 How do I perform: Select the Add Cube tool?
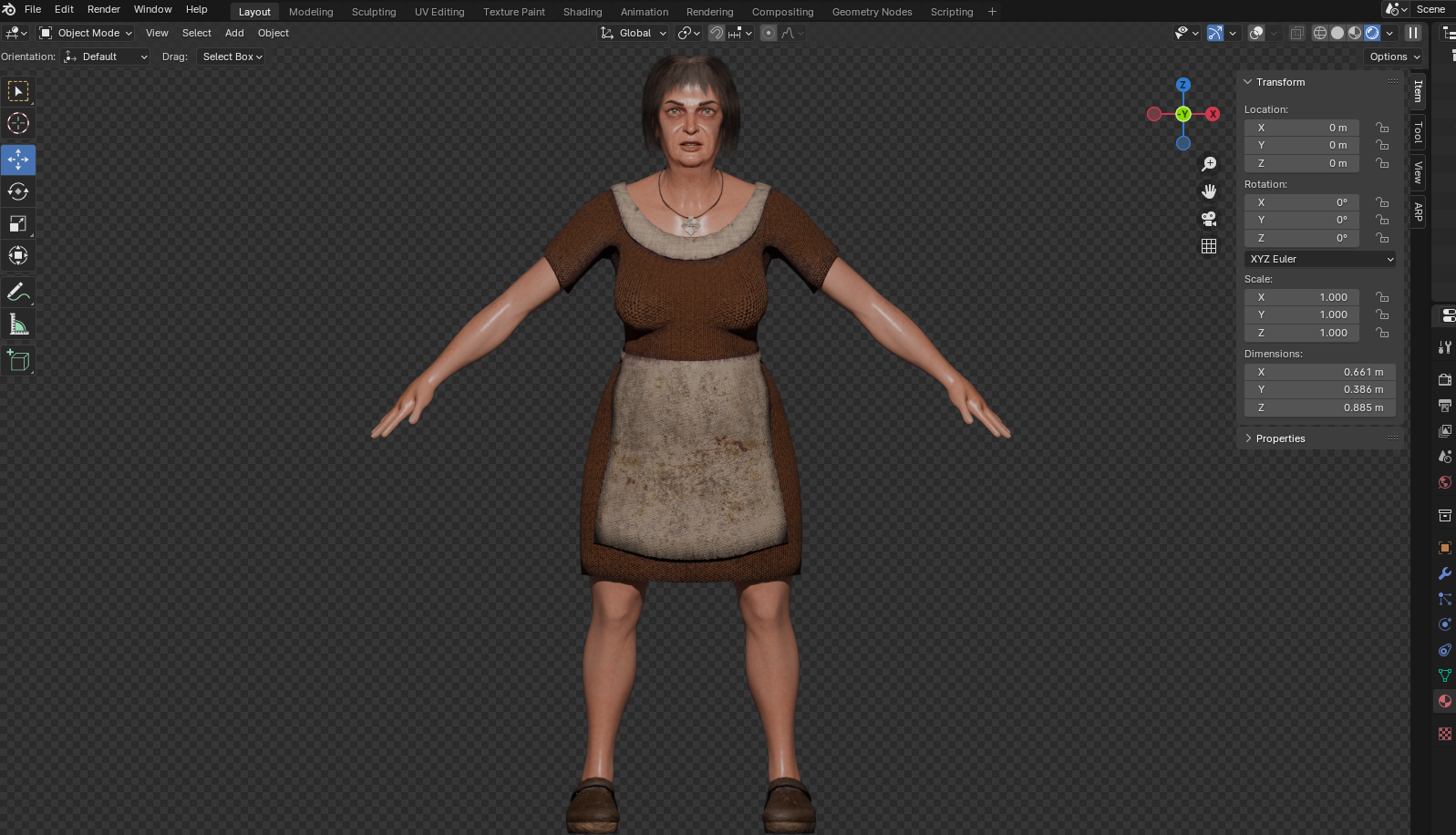point(18,360)
